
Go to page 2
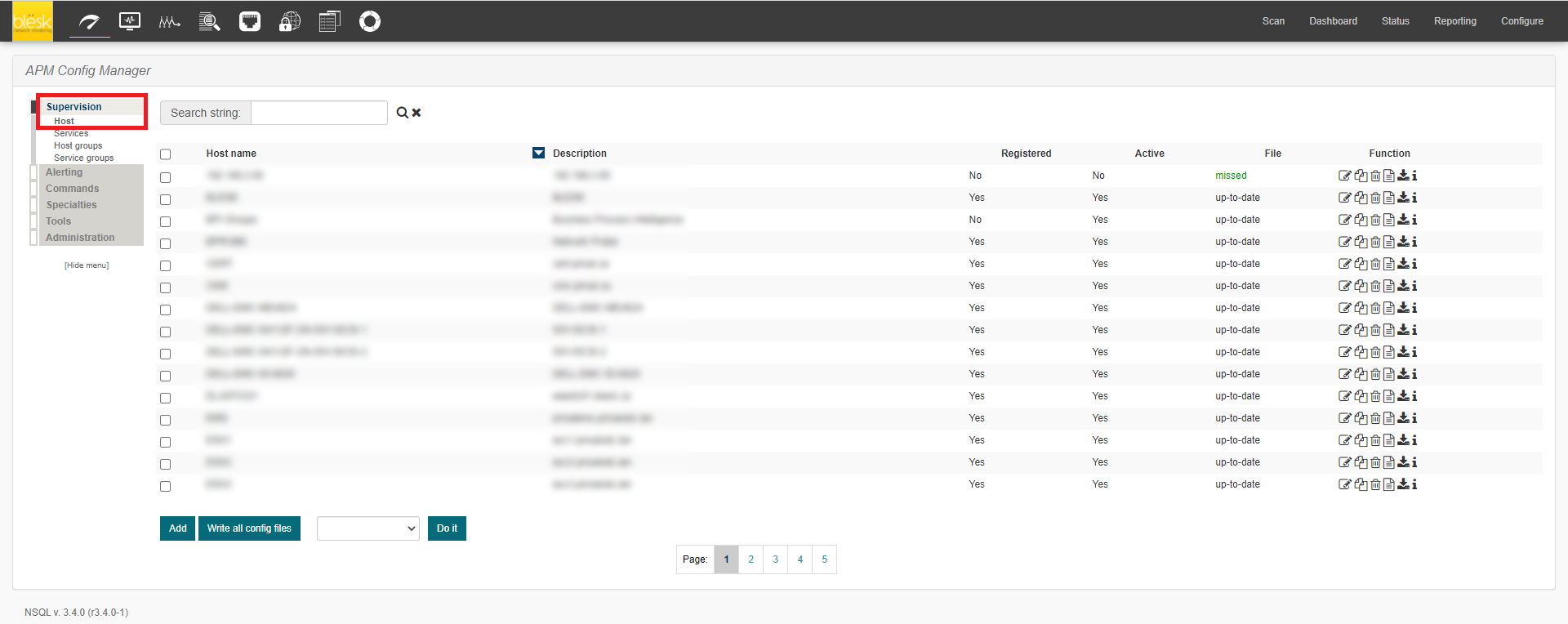pyautogui.click(x=751, y=559)
